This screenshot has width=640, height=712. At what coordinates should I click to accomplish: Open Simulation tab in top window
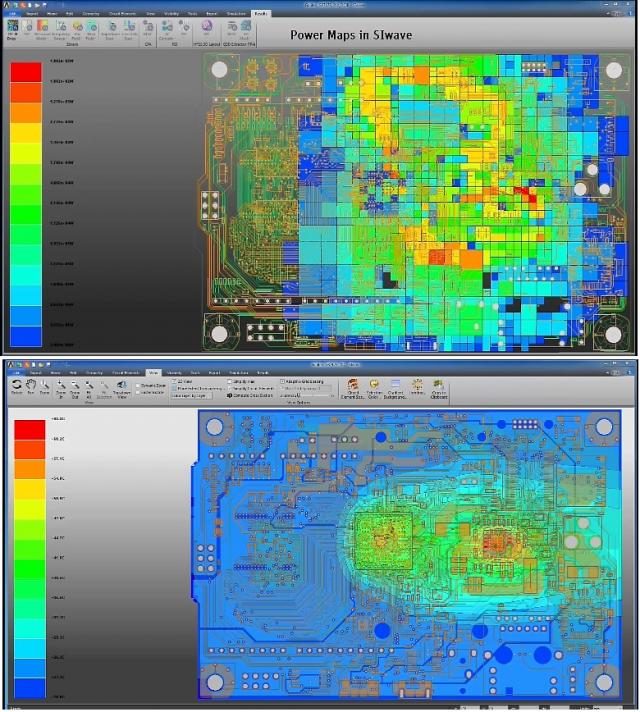coord(236,14)
